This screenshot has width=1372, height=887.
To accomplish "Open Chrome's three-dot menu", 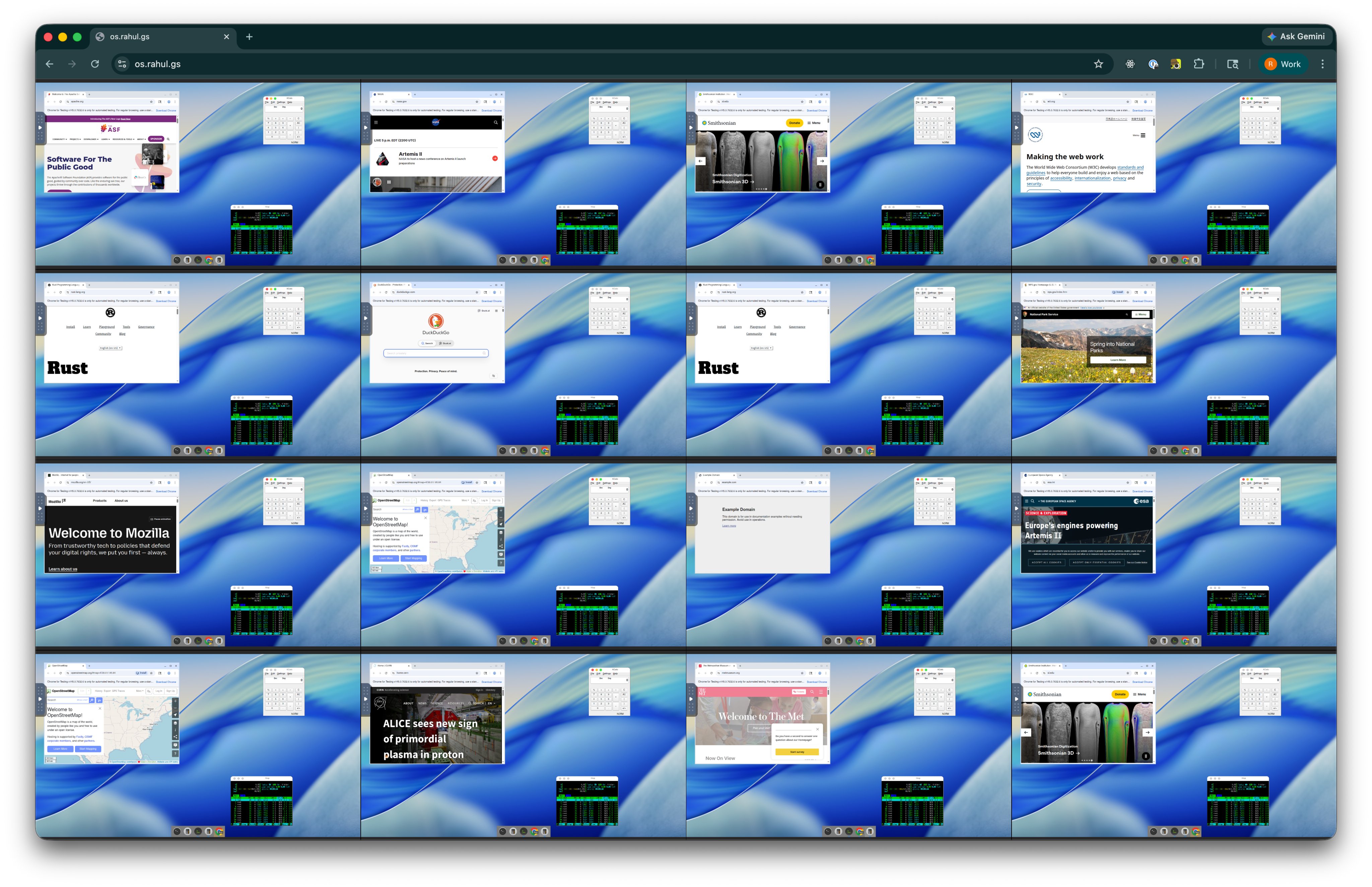I will coord(1322,64).
